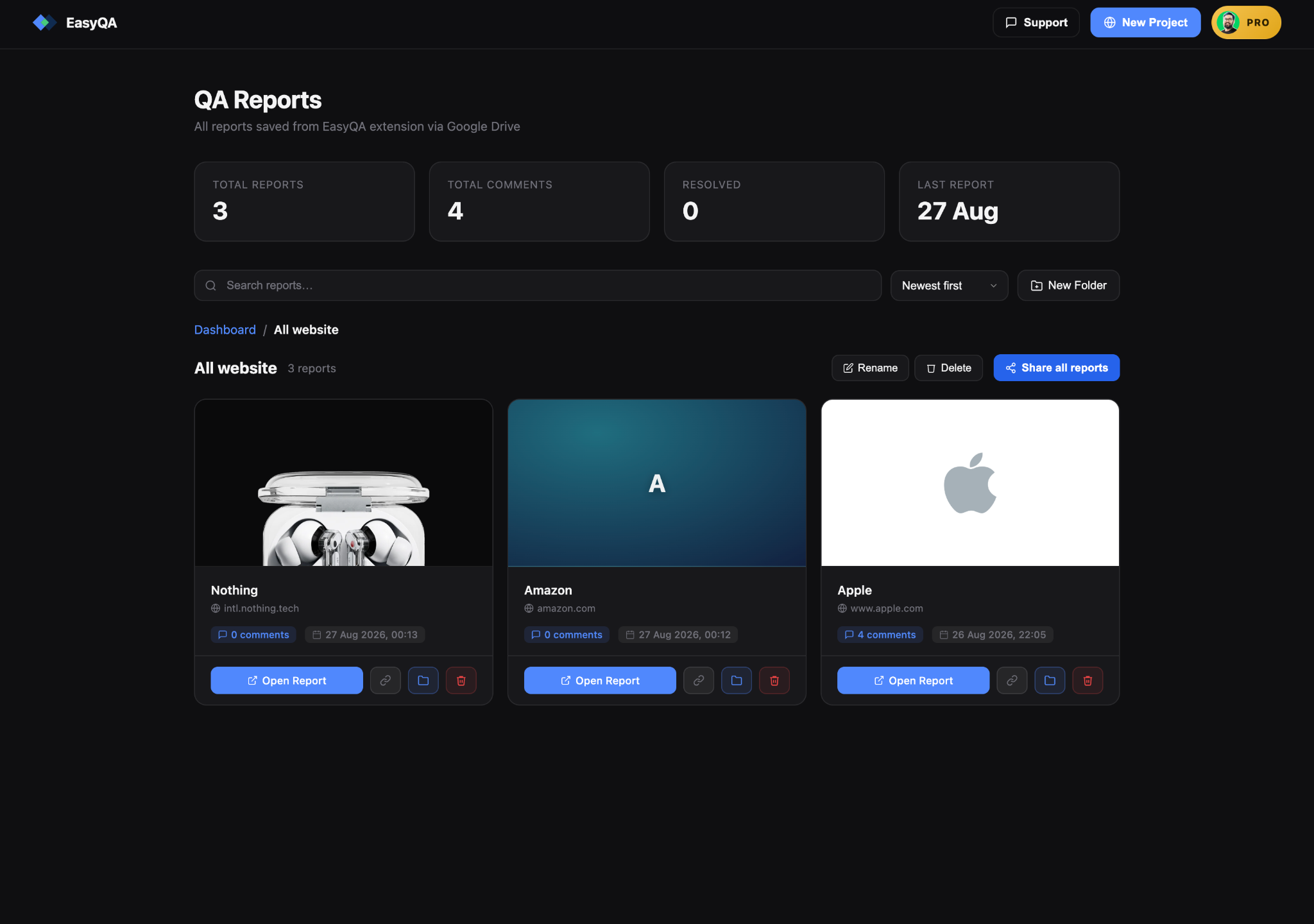This screenshot has width=1314, height=924.
Task: Click the user avatar PRO badge
Action: [x=1246, y=22]
